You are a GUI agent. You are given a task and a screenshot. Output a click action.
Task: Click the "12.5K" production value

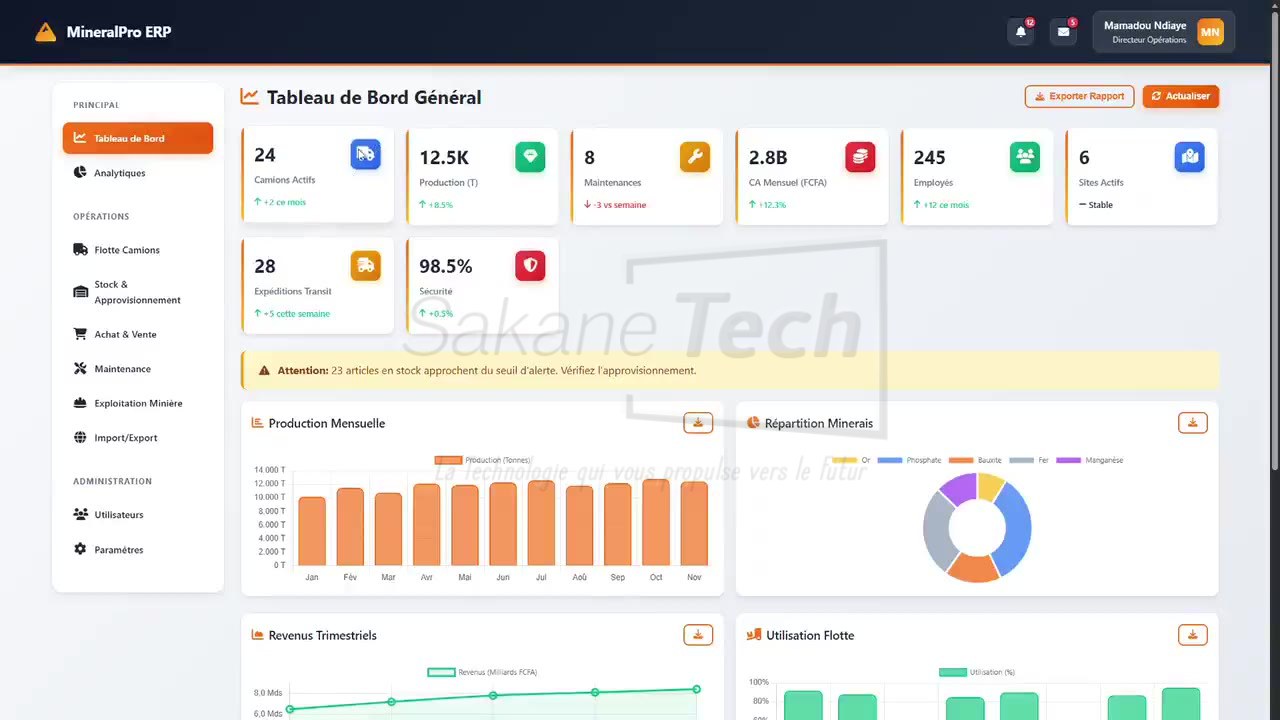[x=444, y=157]
